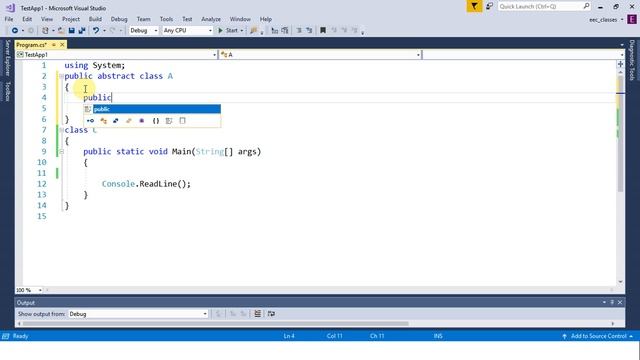Click the Save All toolbar icon

pos(82,31)
